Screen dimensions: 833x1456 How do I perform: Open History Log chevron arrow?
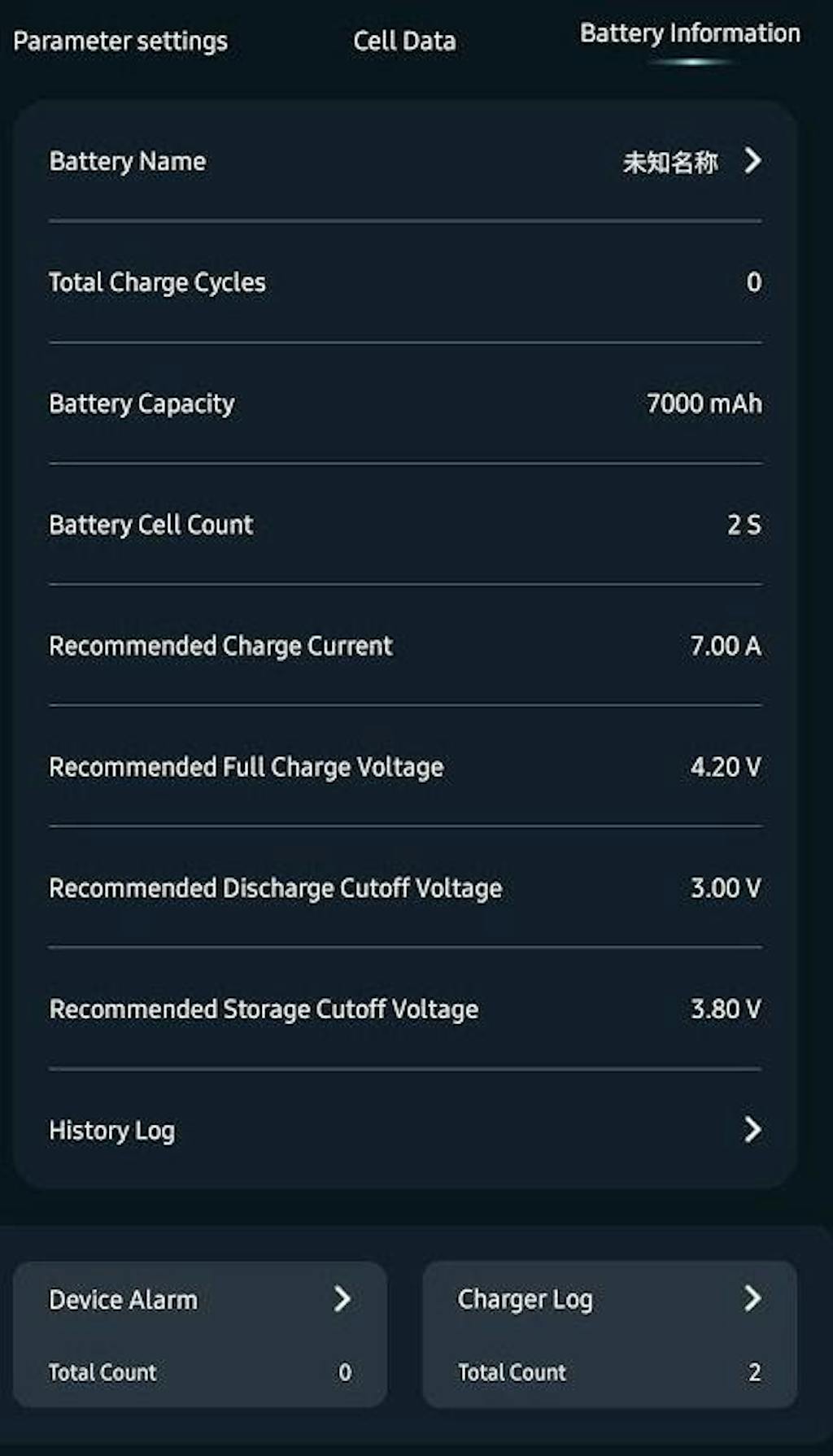point(753,1129)
